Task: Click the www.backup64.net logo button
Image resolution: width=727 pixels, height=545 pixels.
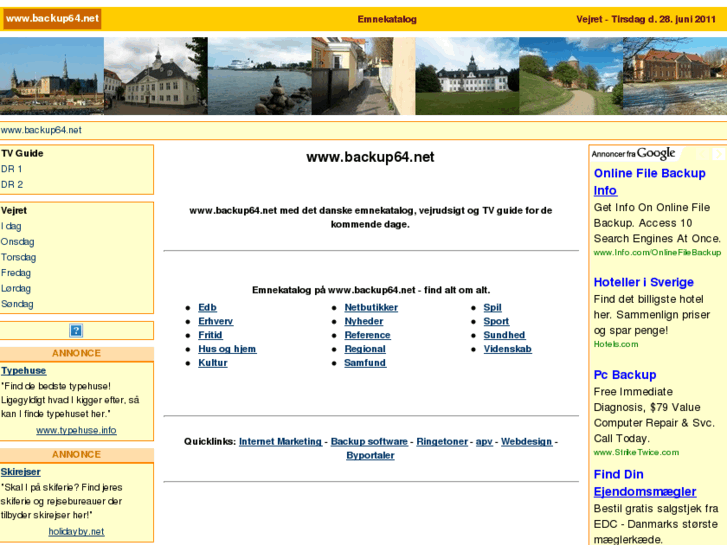Action: [x=52, y=19]
